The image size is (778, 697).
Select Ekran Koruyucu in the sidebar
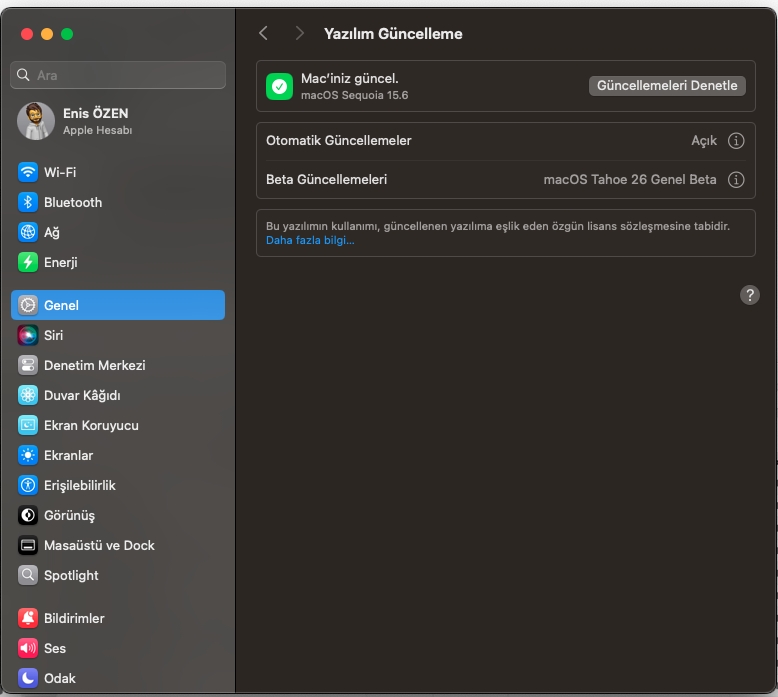91,425
